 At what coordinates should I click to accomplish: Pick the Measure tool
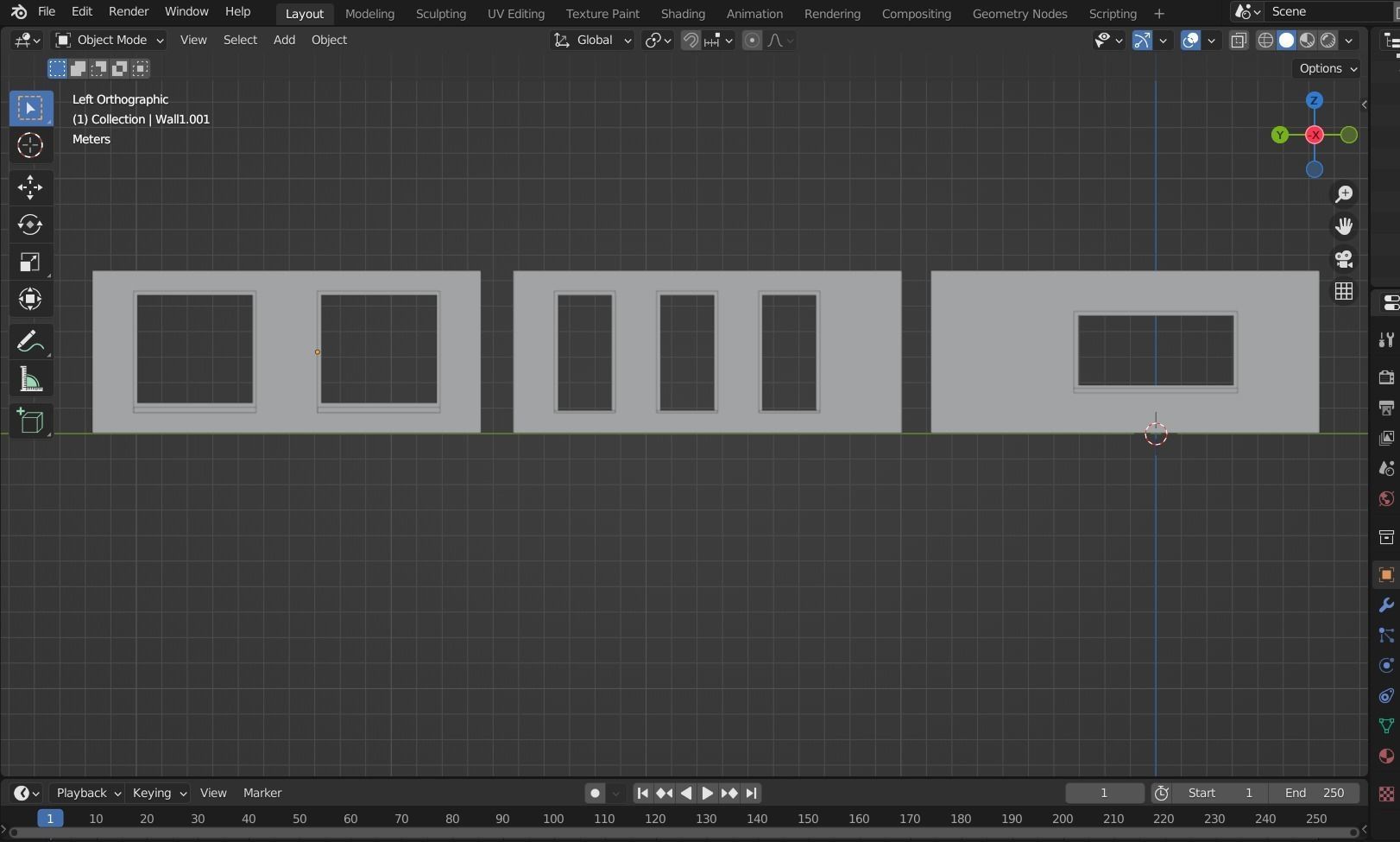tap(30, 379)
